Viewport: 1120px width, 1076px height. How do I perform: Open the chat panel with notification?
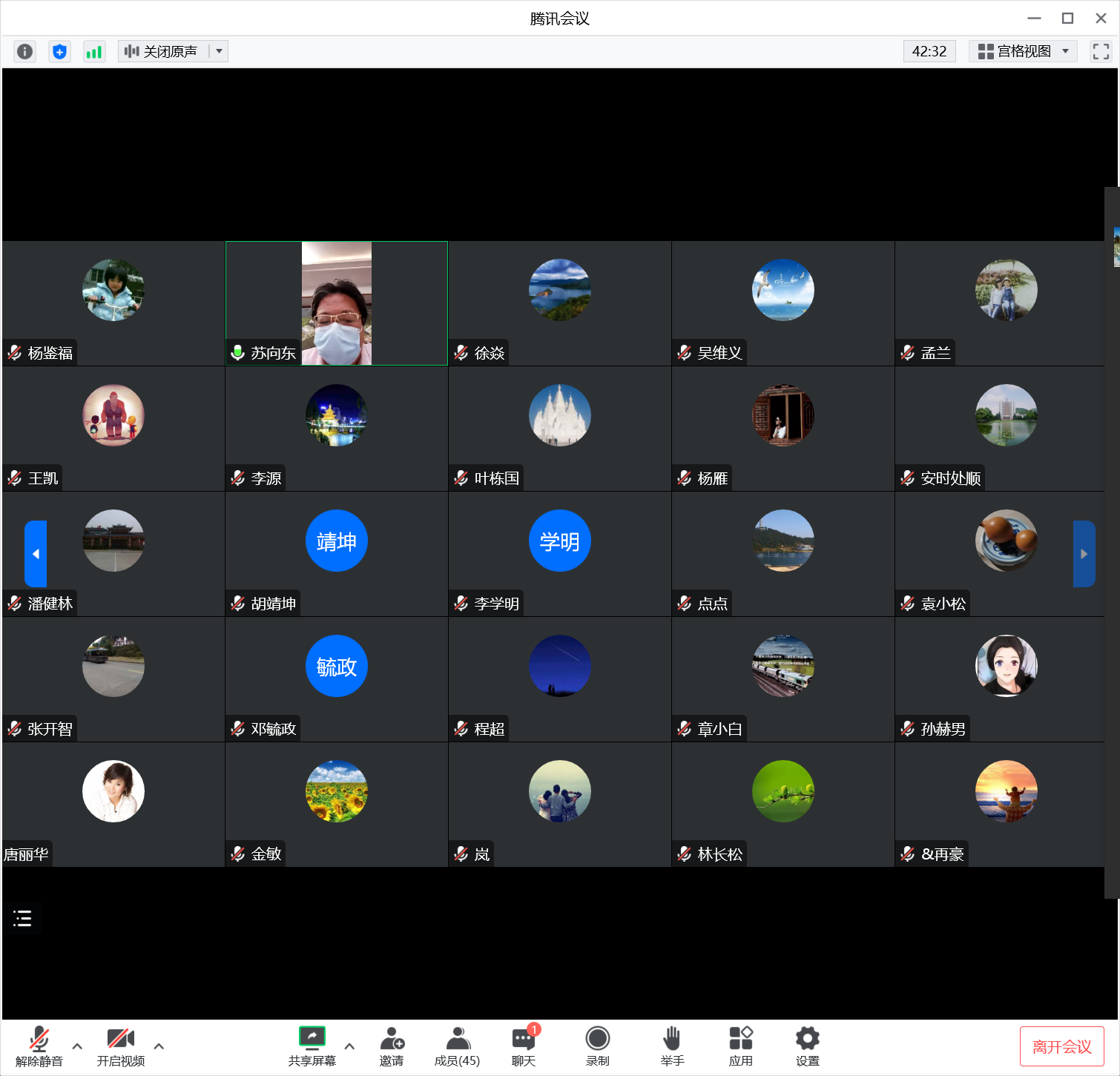pyautogui.click(x=524, y=1046)
